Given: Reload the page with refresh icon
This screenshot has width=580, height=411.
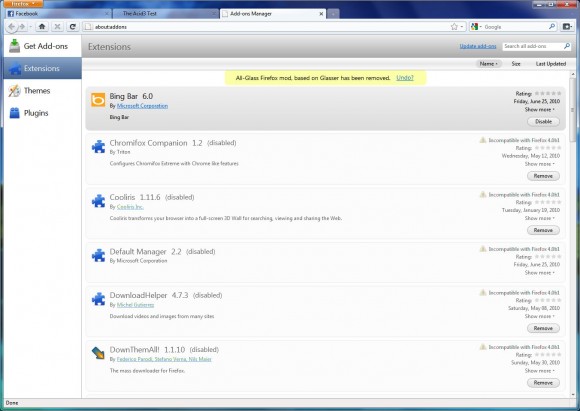Looking at the screenshot, I should (x=72, y=27).
